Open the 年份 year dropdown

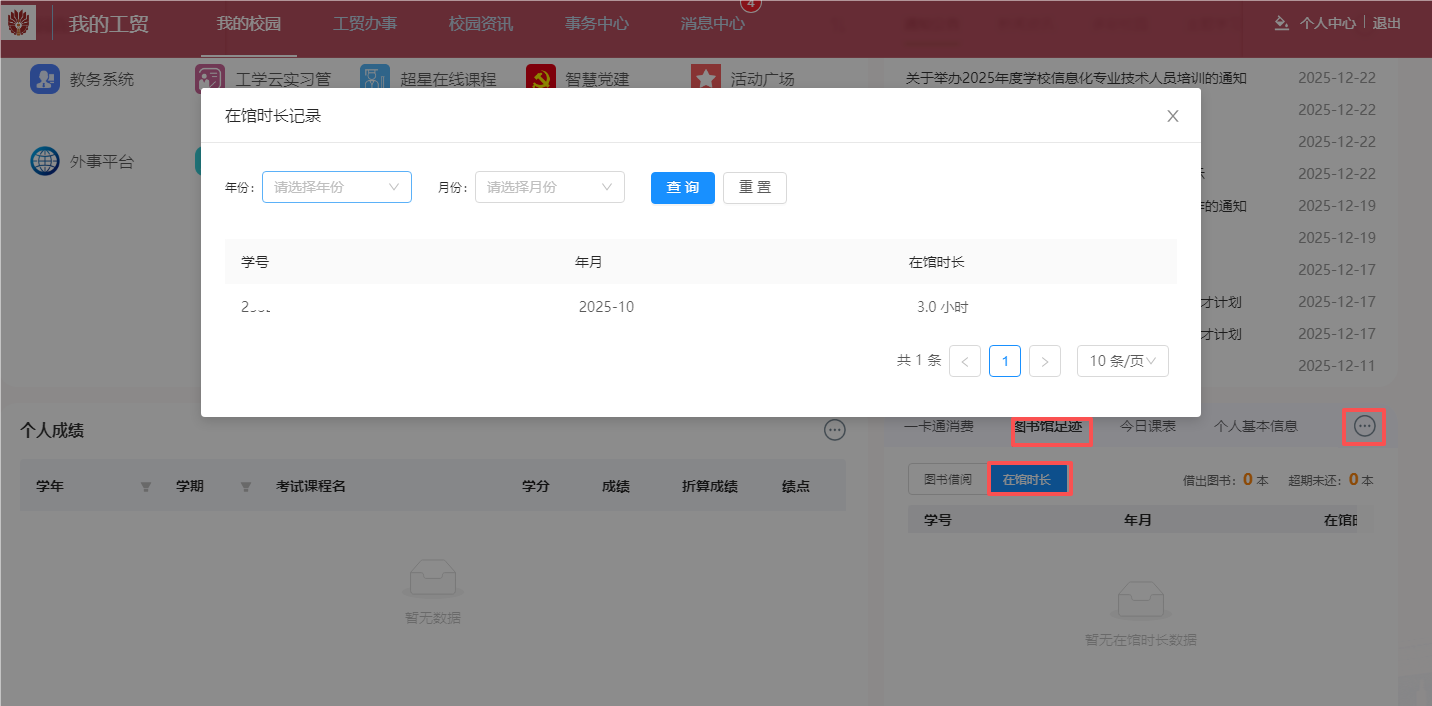[337, 187]
